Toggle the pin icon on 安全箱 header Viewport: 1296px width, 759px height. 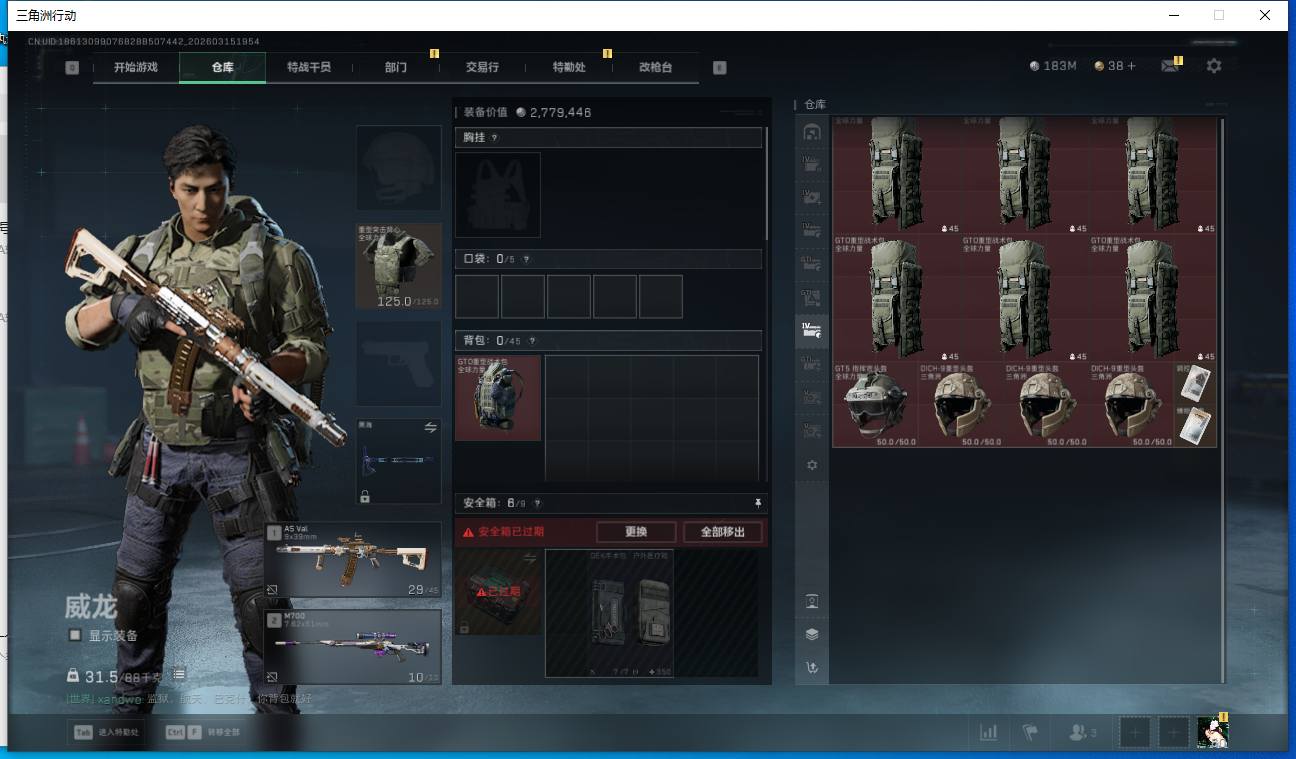coord(758,503)
